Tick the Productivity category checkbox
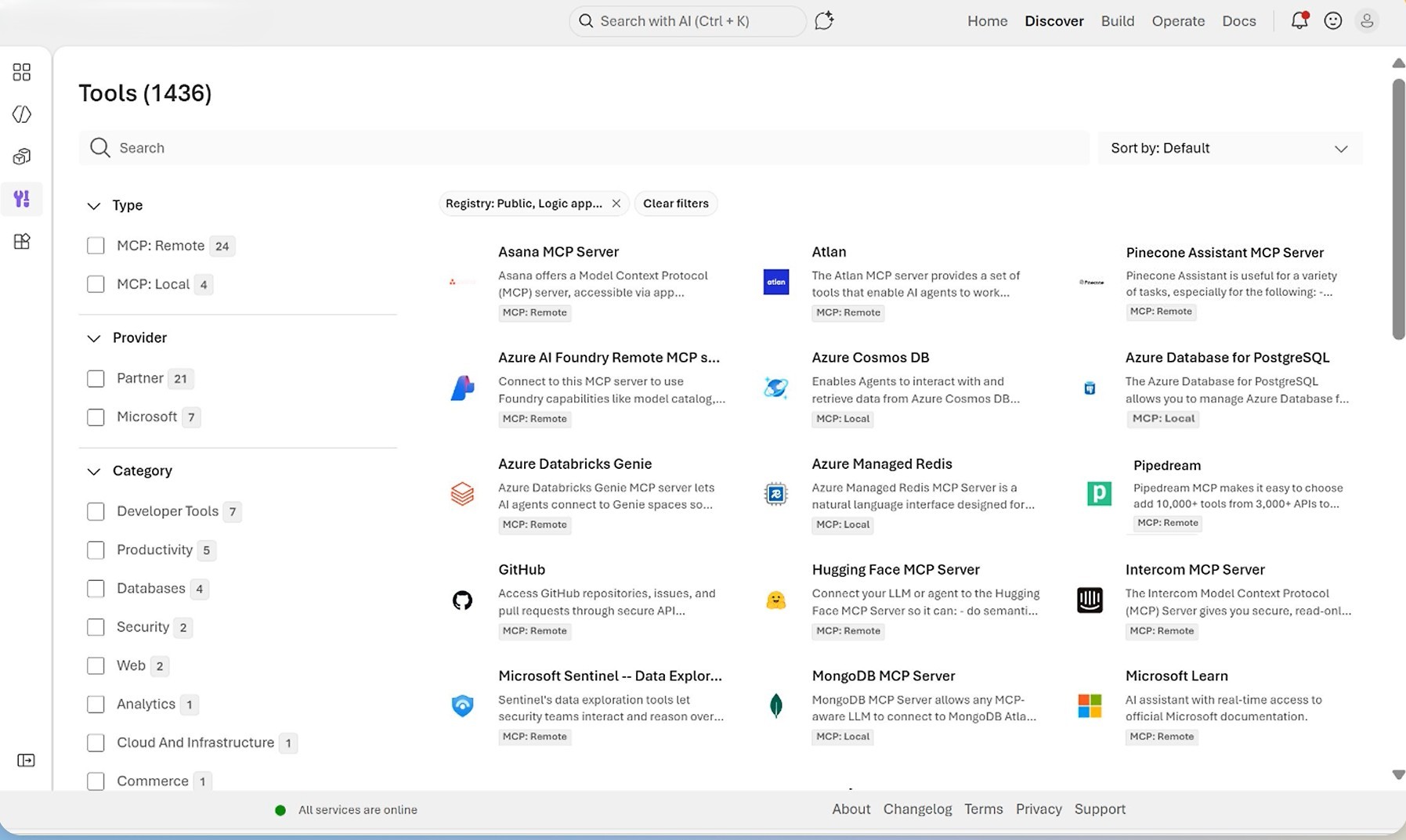This screenshot has height=840, width=1406. (96, 550)
